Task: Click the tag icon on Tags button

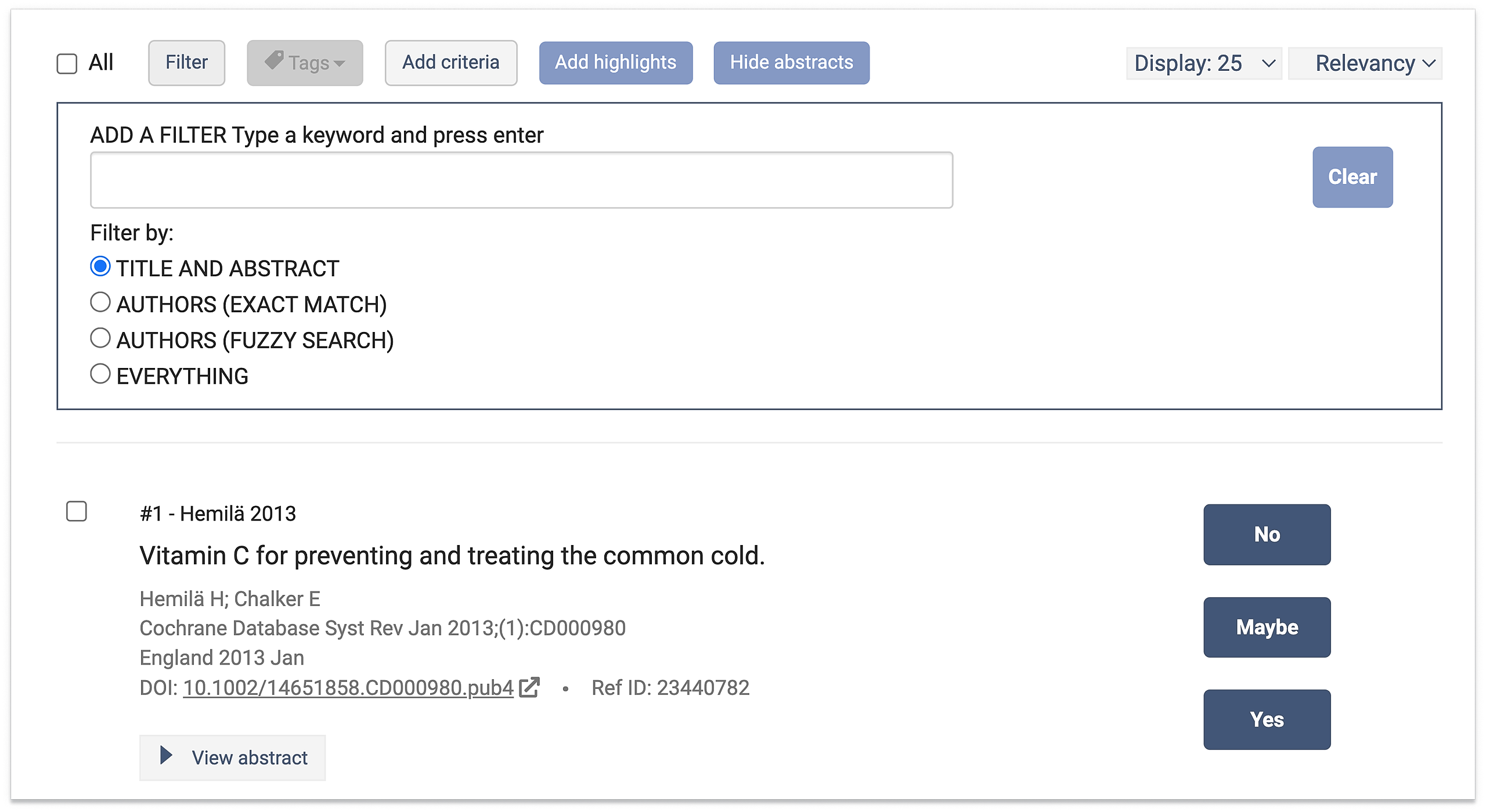Action: tap(274, 60)
